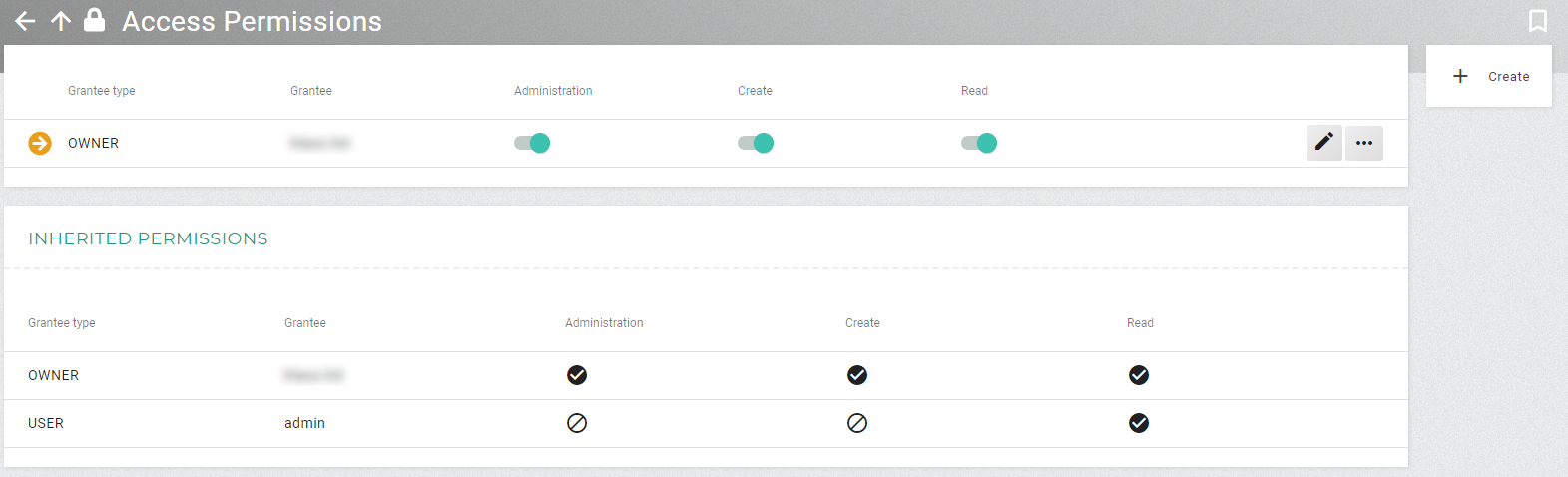The height and width of the screenshot is (477, 1568).
Task: Click Grantee type header in inherited table
Action: 62,323
